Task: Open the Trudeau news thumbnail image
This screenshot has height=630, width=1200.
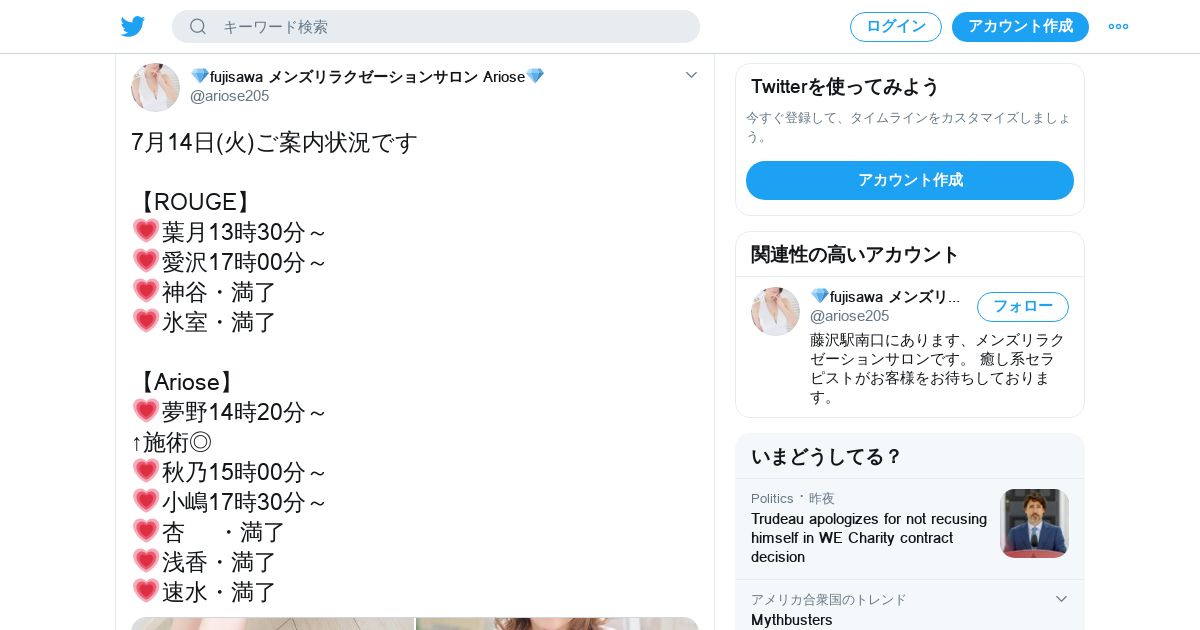Action: [1034, 523]
